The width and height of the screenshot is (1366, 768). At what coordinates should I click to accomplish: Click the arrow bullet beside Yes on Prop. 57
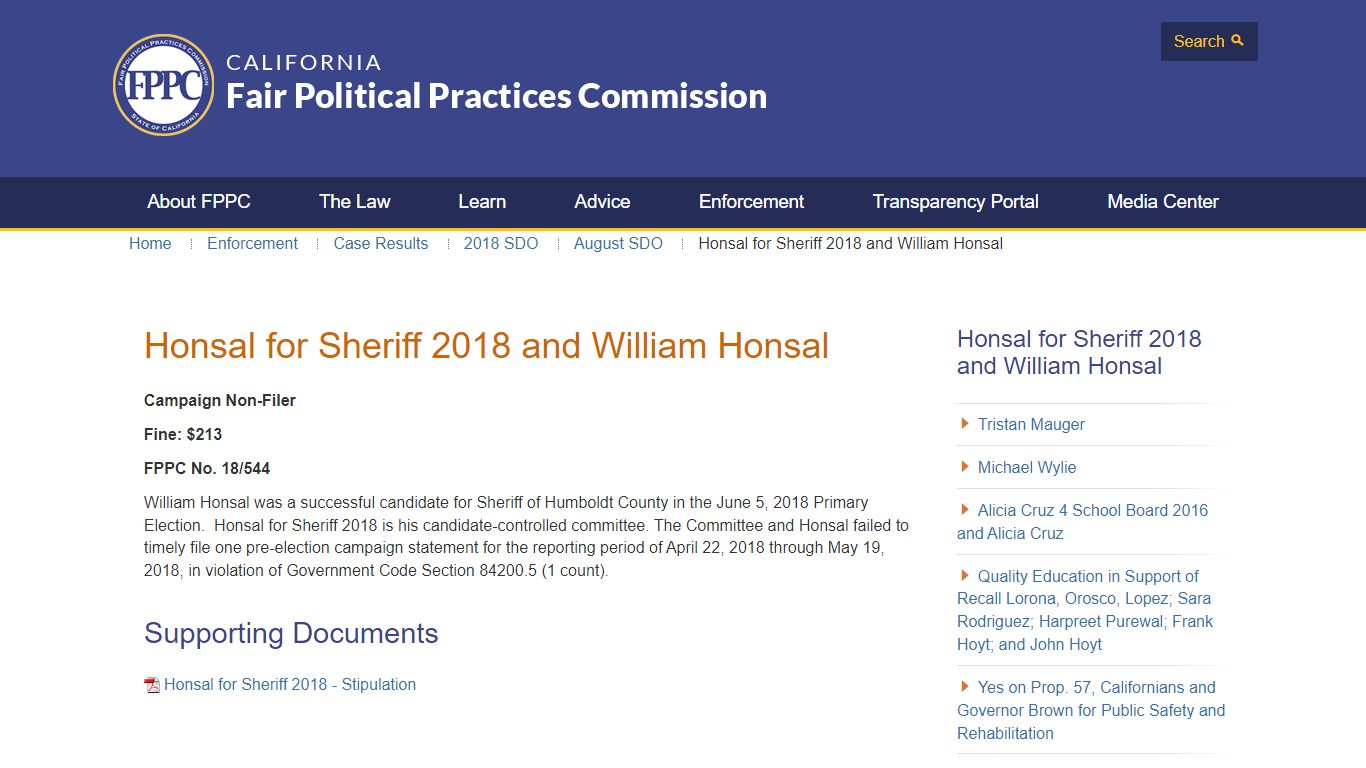(965, 687)
